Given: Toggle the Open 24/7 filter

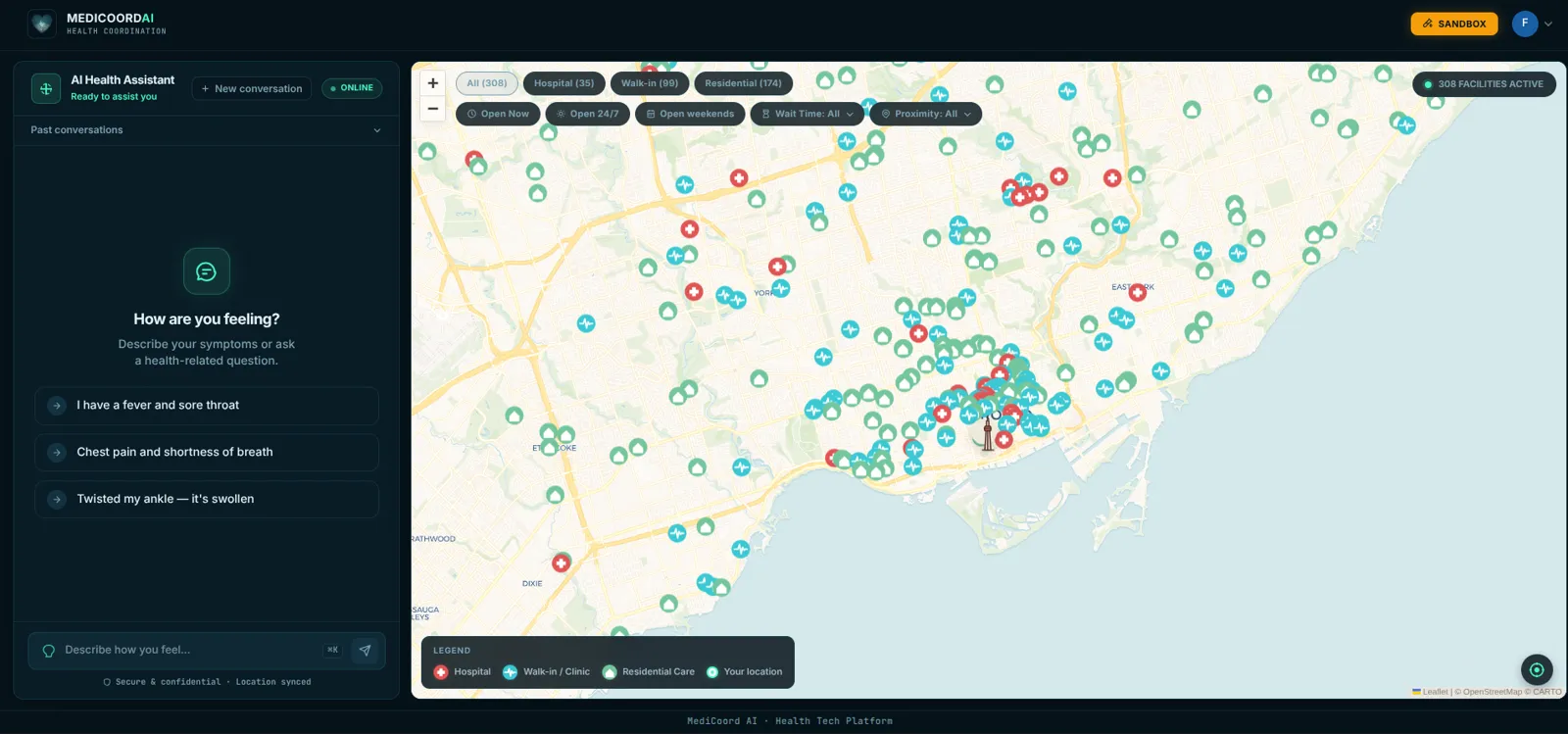Looking at the screenshot, I should pos(587,114).
